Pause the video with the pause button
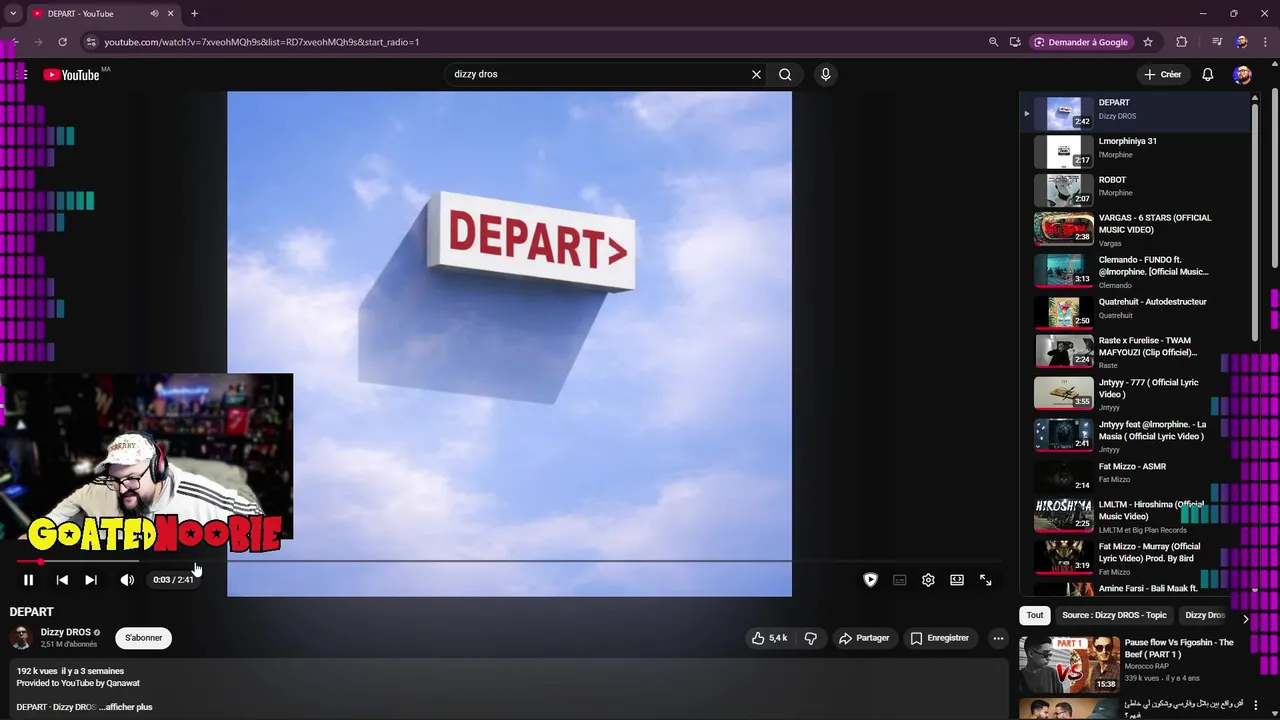1280x720 pixels. coord(28,580)
